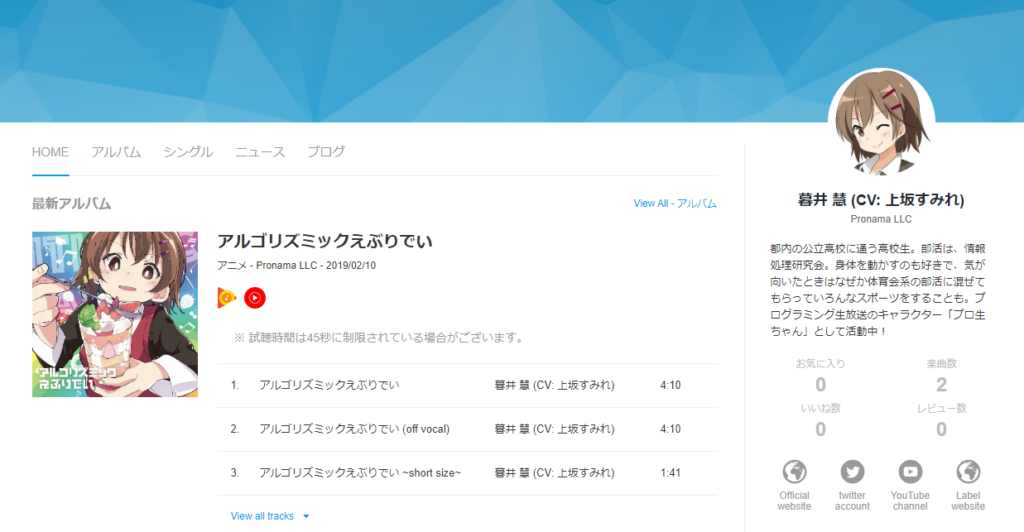
Task: Switch to the HOME tab
Action: 50,152
